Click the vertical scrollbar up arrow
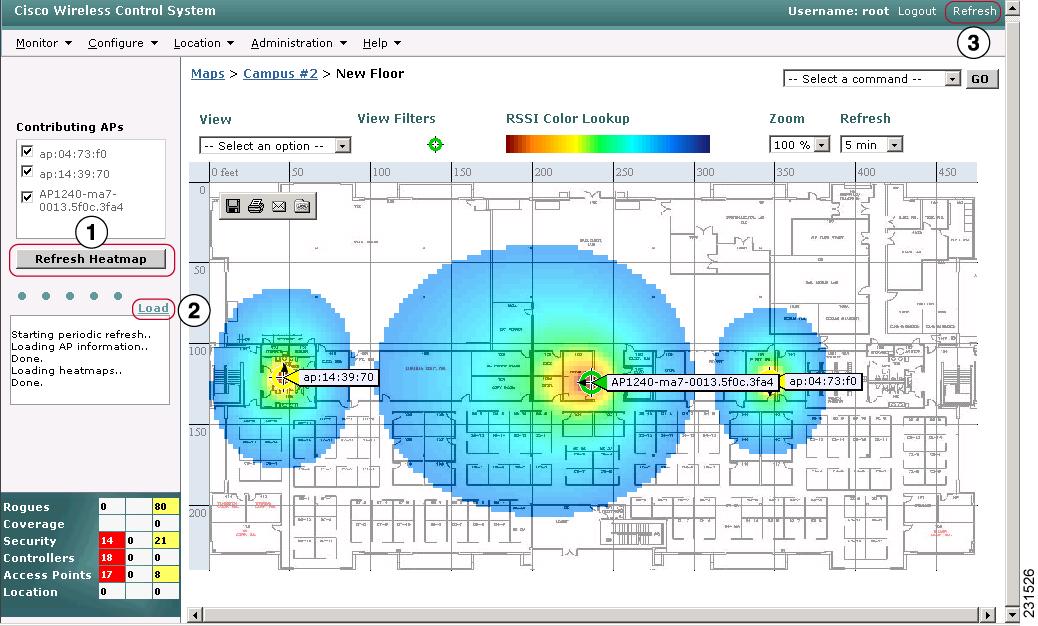This screenshot has width=1038, height=626. [1012, 8]
